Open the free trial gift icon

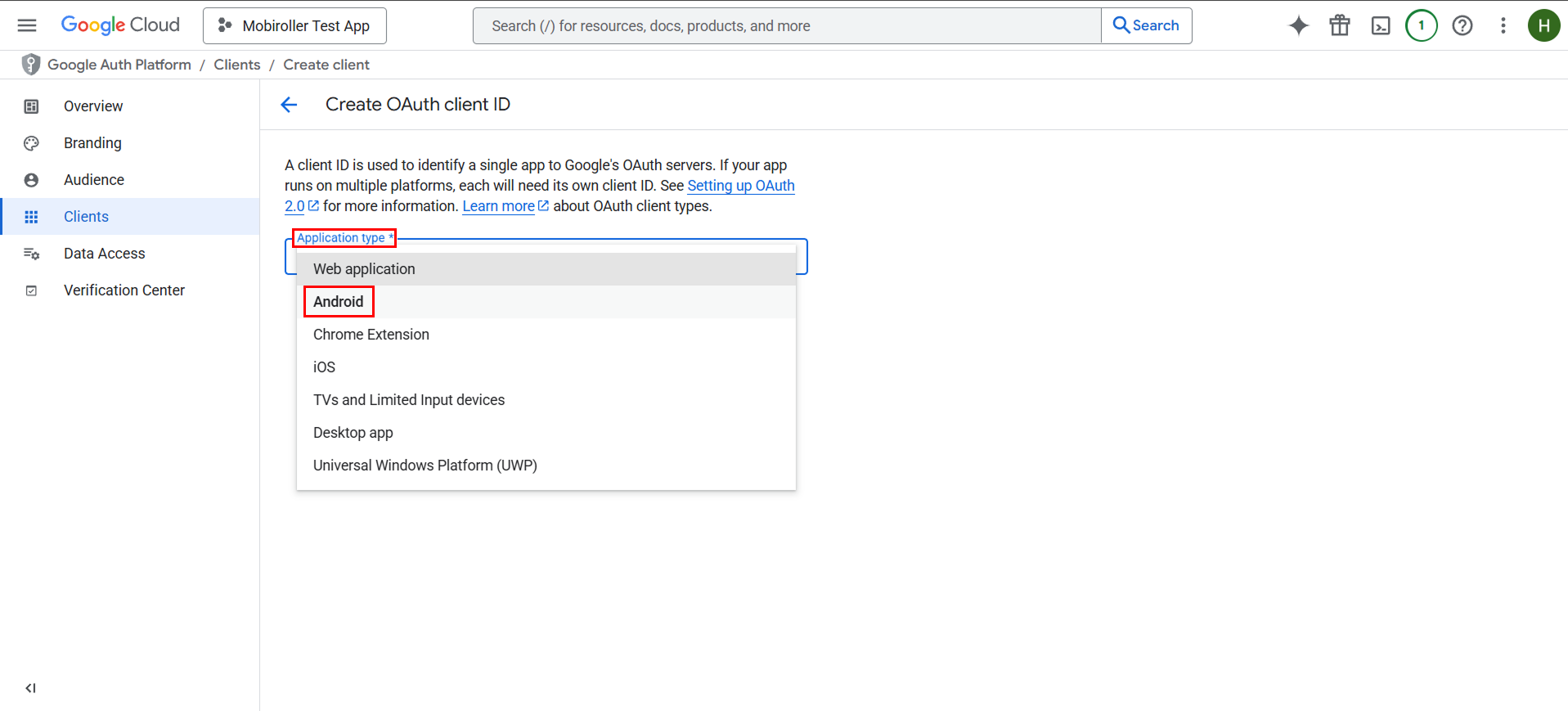[x=1340, y=26]
